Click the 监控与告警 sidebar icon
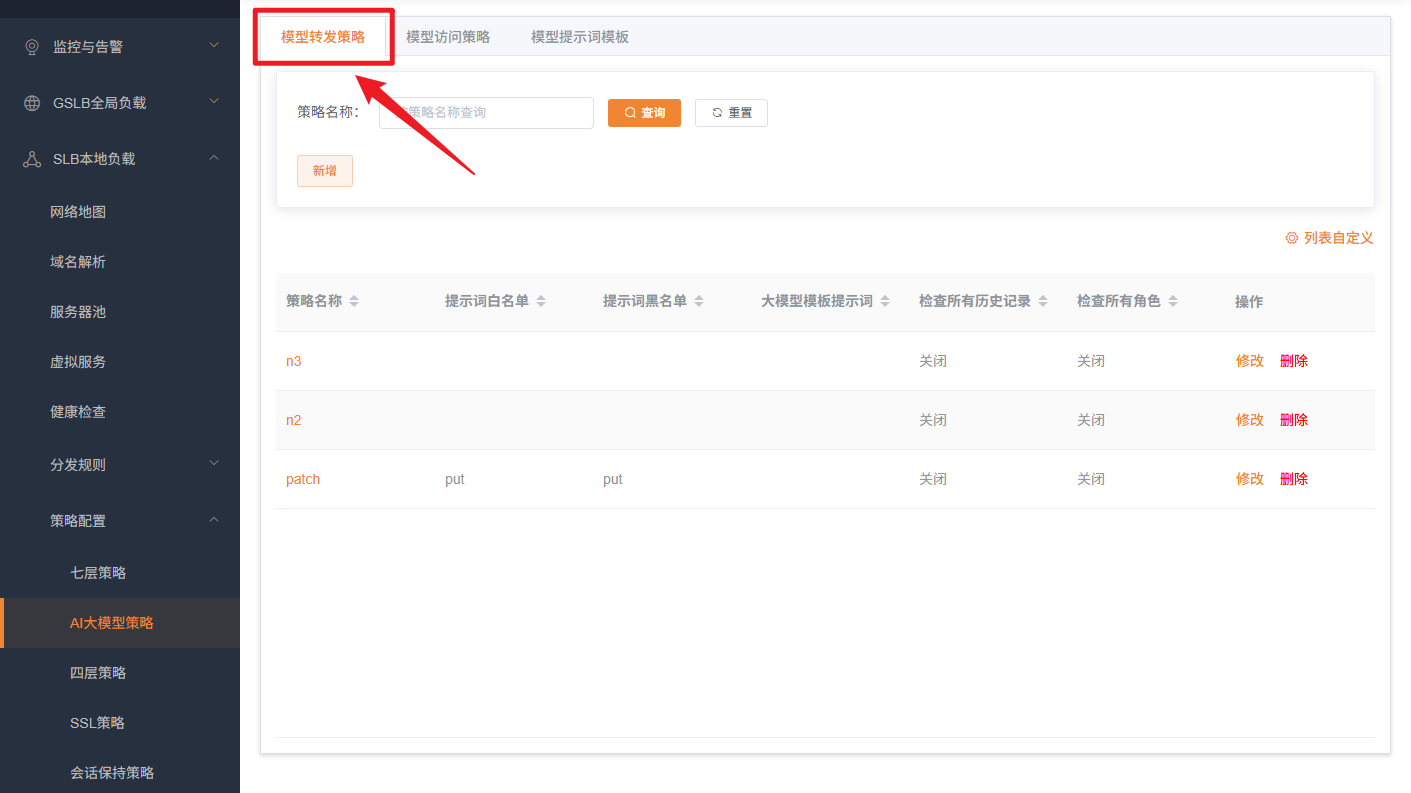Viewport: 1411px width, 793px height. (32, 47)
